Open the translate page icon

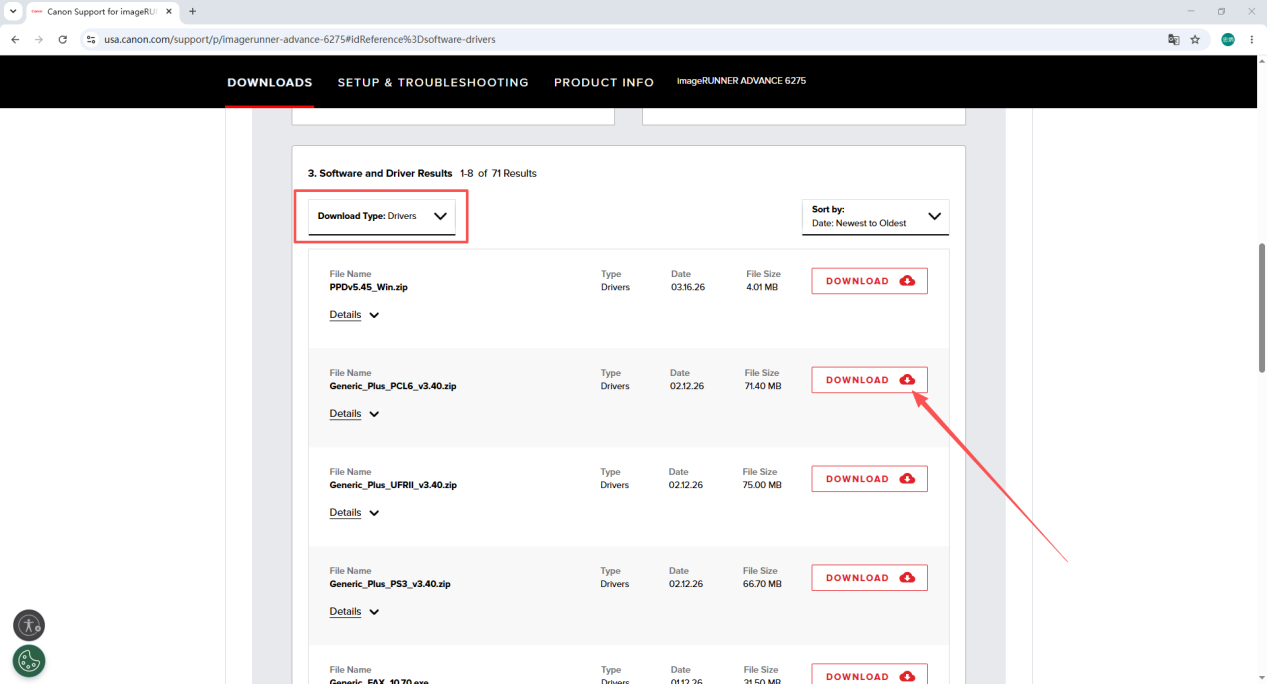1174,40
